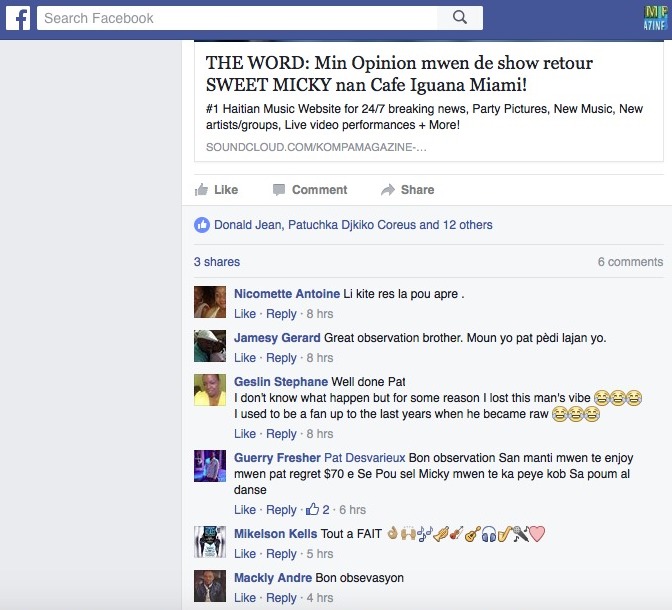Image resolution: width=672 pixels, height=610 pixels.
Task: Open Geslin Stephane's profile name link
Action: coord(281,382)
